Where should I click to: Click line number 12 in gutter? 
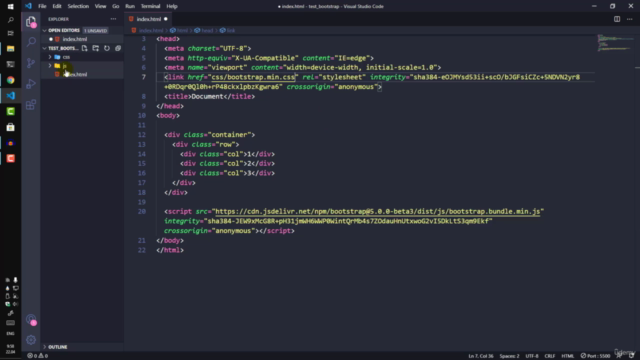click(142, 135)
